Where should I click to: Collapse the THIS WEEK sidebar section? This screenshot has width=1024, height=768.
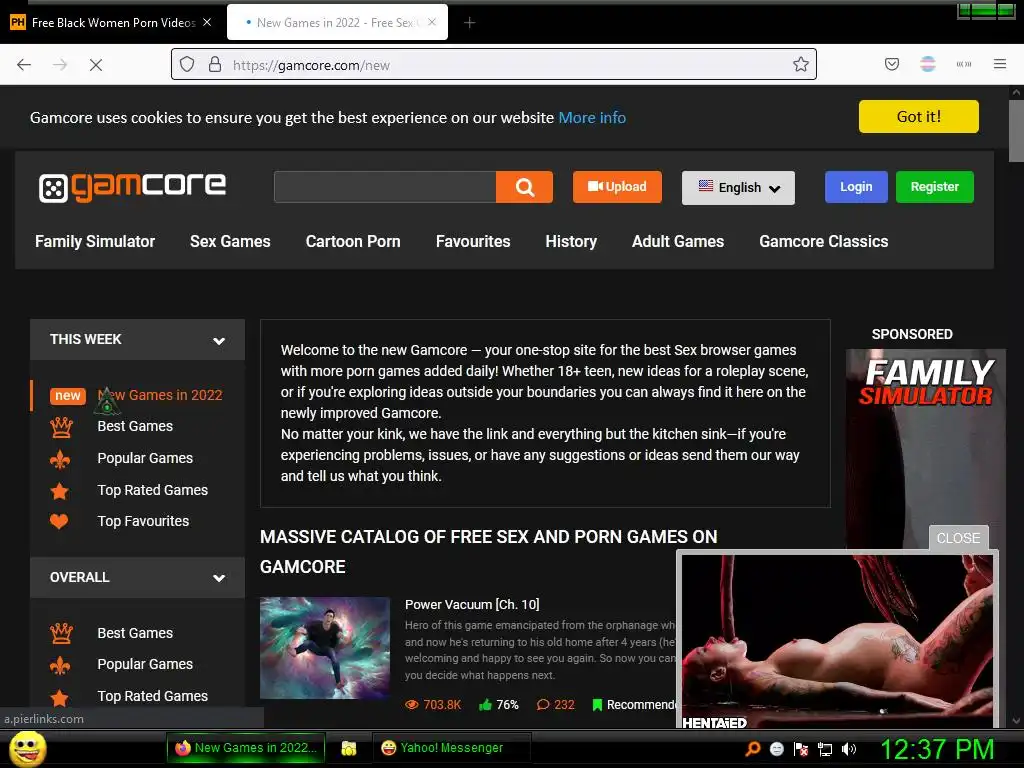[219, 340]
